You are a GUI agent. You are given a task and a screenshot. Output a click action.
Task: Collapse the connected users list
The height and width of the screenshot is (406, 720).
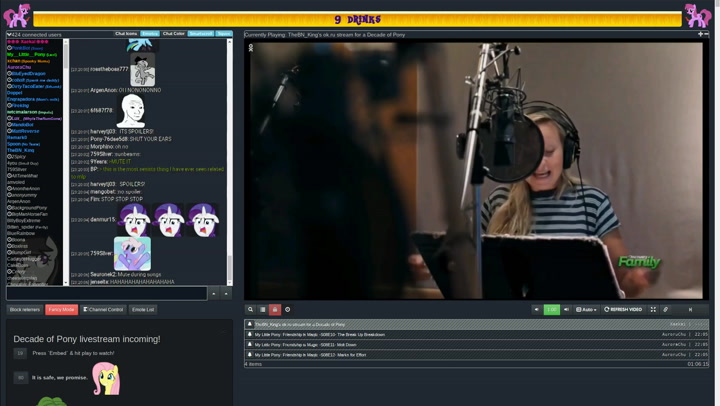pos(10,34)
